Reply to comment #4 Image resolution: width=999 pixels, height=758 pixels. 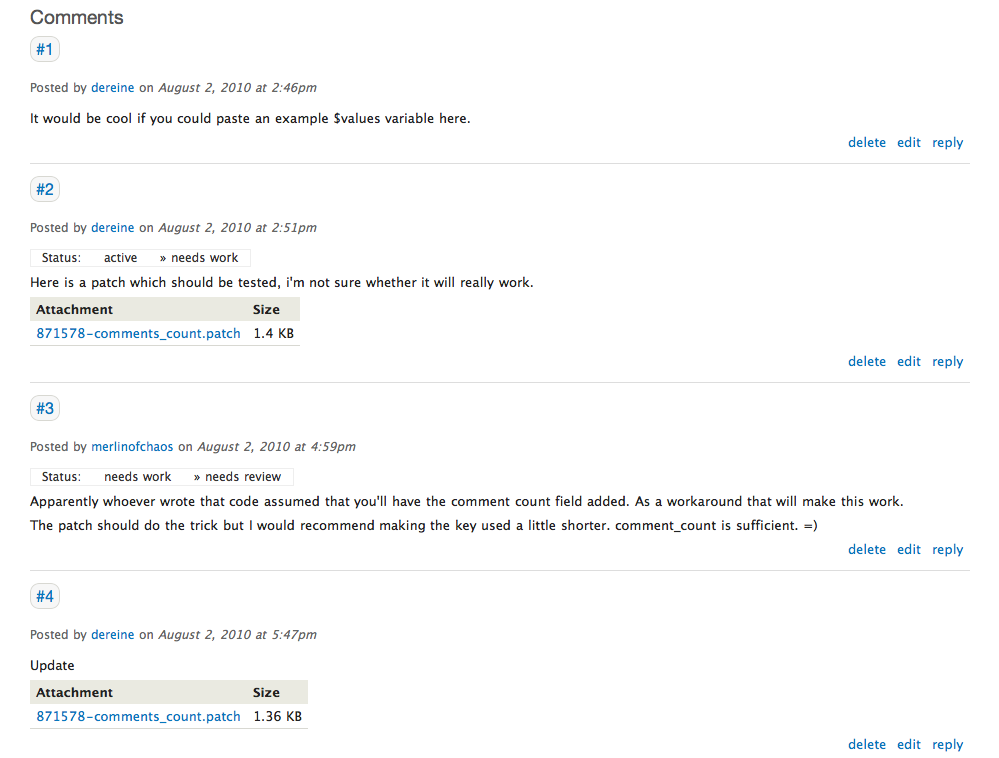(x=947, y=745)
